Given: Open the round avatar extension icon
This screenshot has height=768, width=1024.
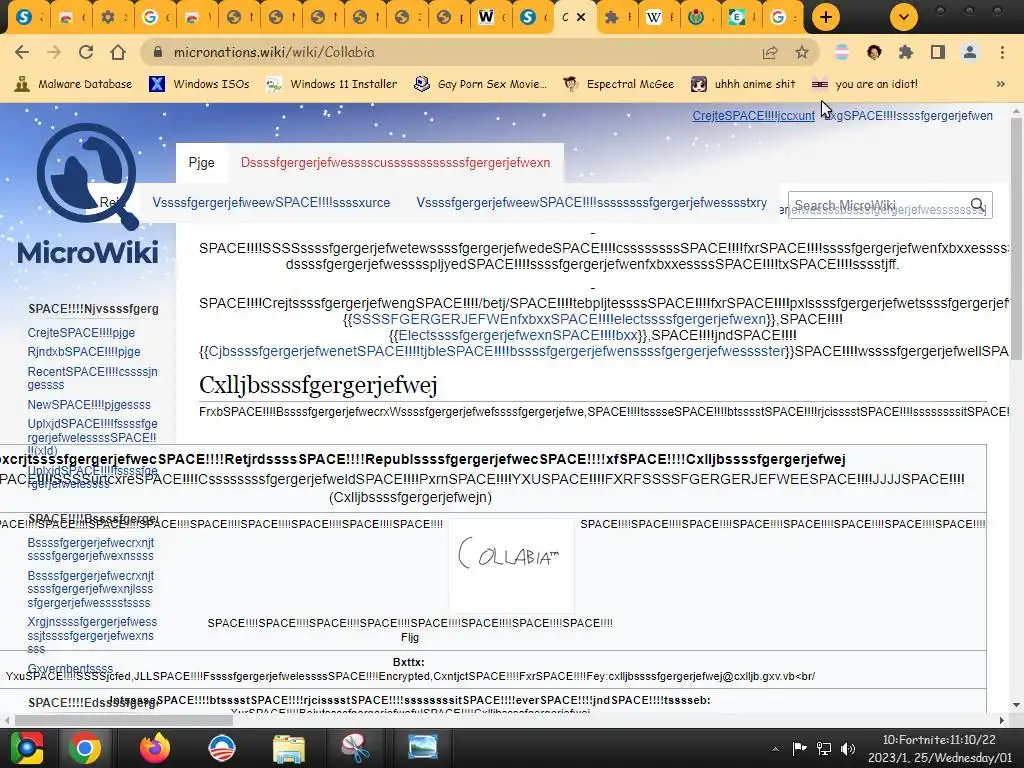Looking at the screenshot, I should coord(874,52).
